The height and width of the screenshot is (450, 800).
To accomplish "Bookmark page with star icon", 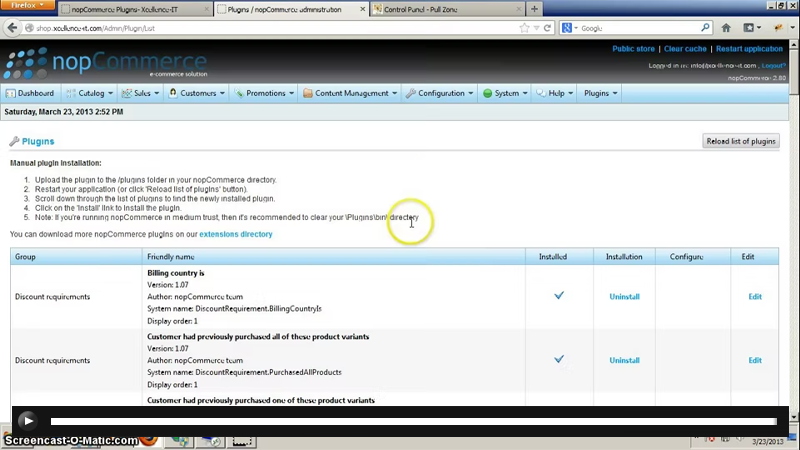I will click(x=524, y=28).
